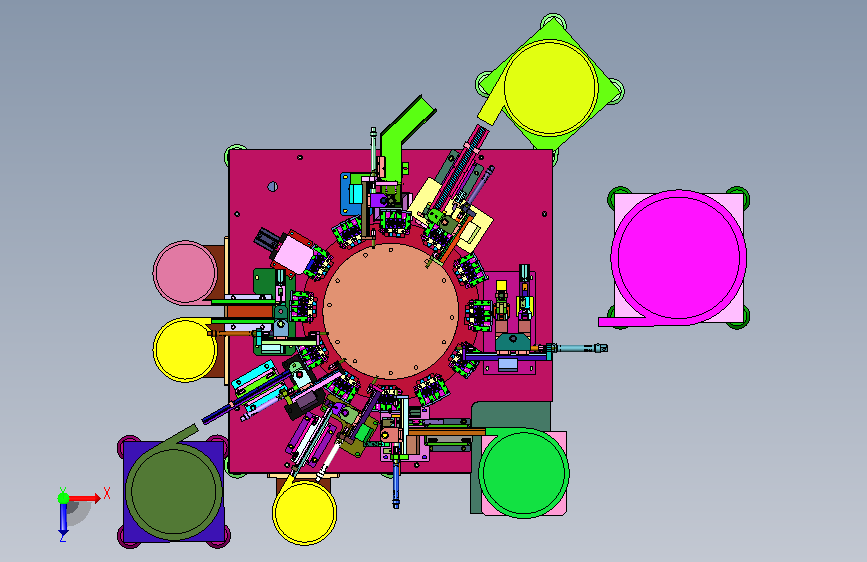Pick the bright green bowl feeder
The height and width of the screenshot is (562, 867).
523,473
